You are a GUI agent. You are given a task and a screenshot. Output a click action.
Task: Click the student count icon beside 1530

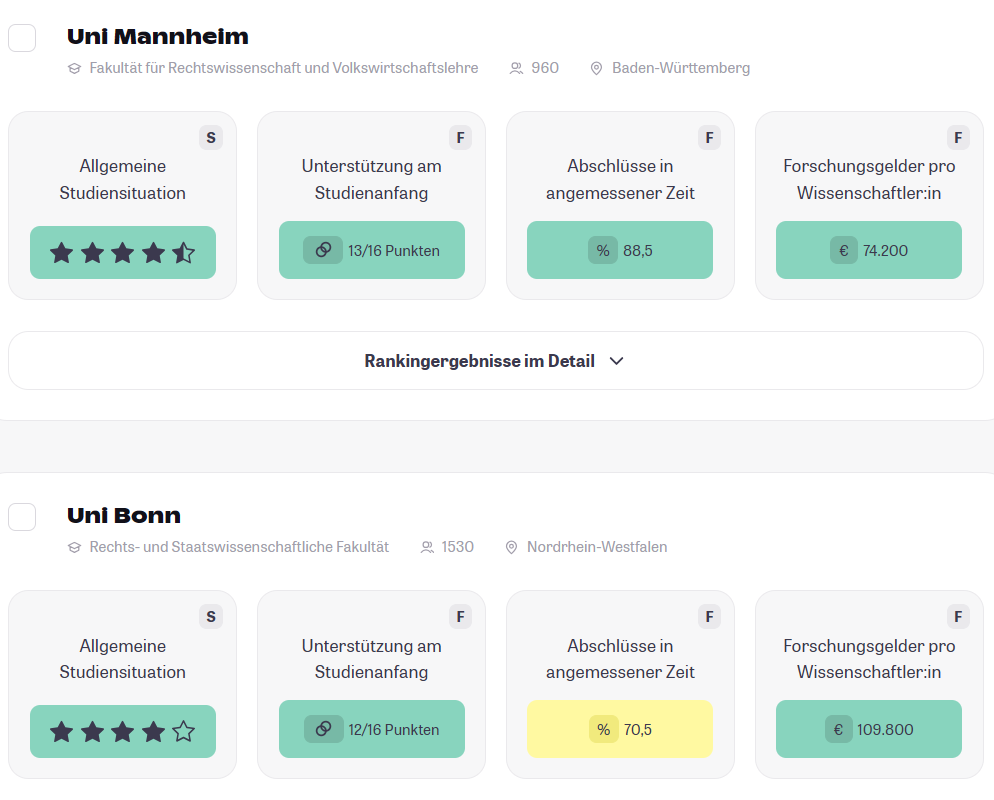pyautogui.click(x=427, y=548)
